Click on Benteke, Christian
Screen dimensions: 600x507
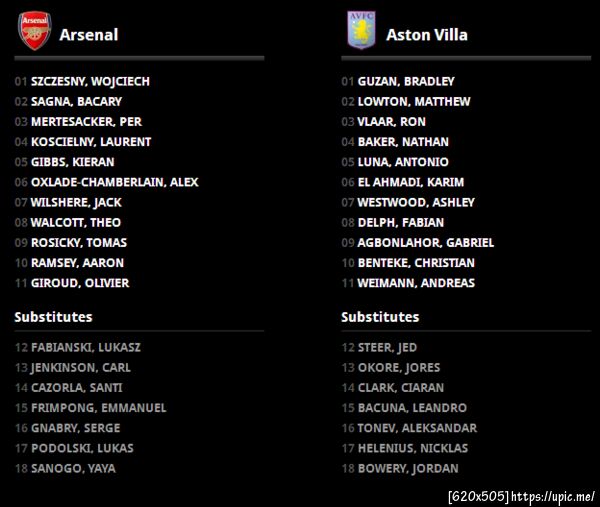pos(416,263)
